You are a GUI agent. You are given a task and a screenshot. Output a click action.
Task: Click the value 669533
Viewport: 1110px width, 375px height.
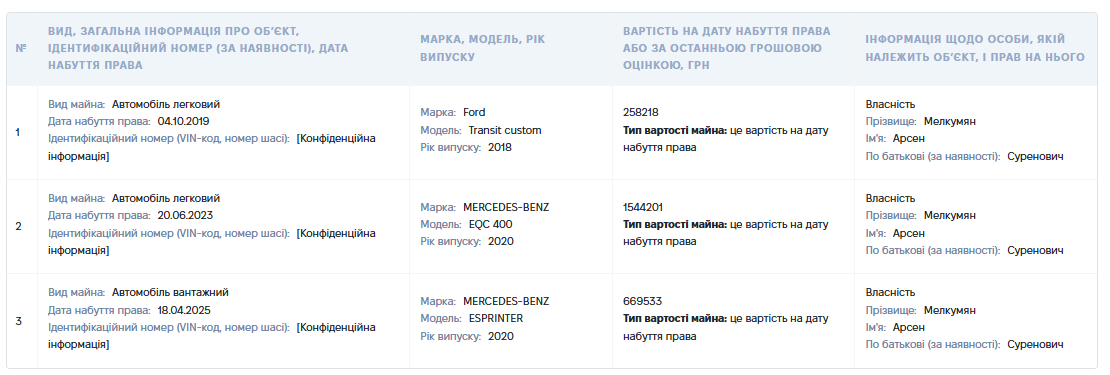[x=642, y=301]
